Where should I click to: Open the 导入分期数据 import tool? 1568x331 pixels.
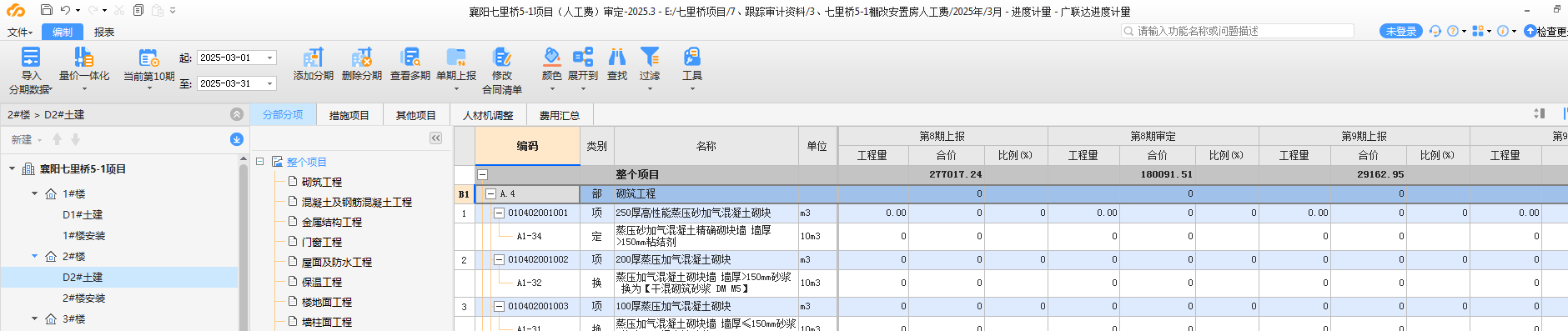coord(31,70)
